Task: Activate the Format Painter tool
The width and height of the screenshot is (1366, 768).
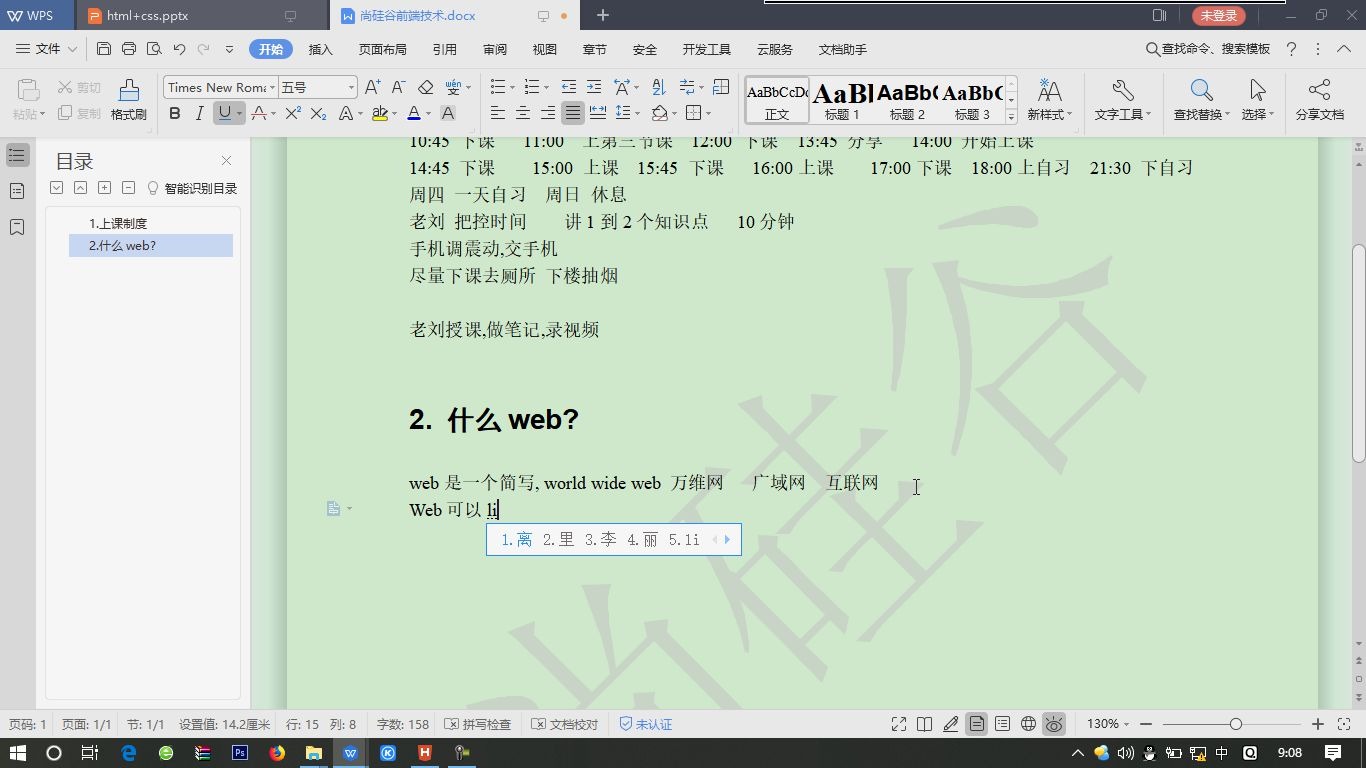Action: (x=127, y=97)
